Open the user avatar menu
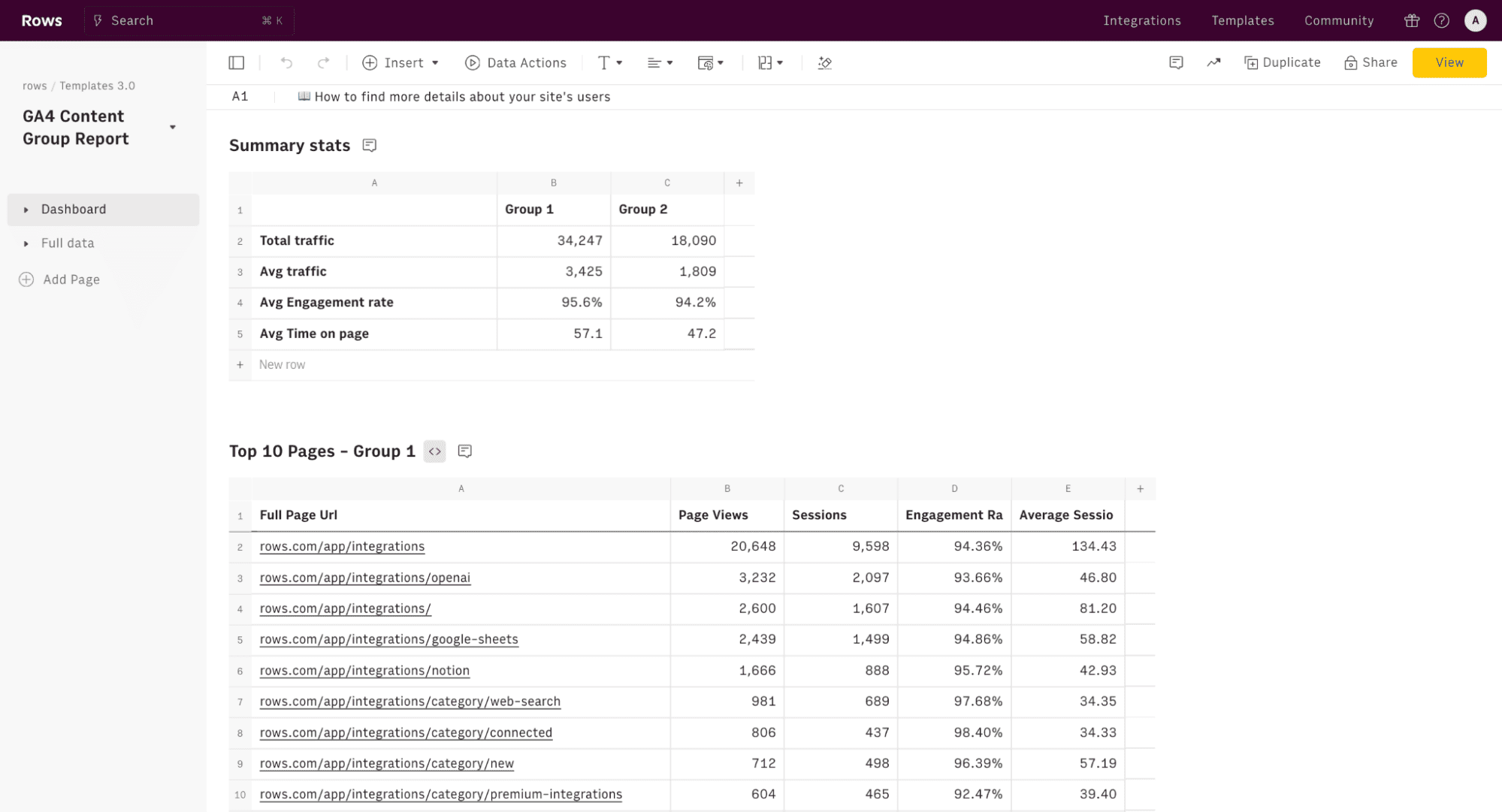 [x=1475, y=21]
